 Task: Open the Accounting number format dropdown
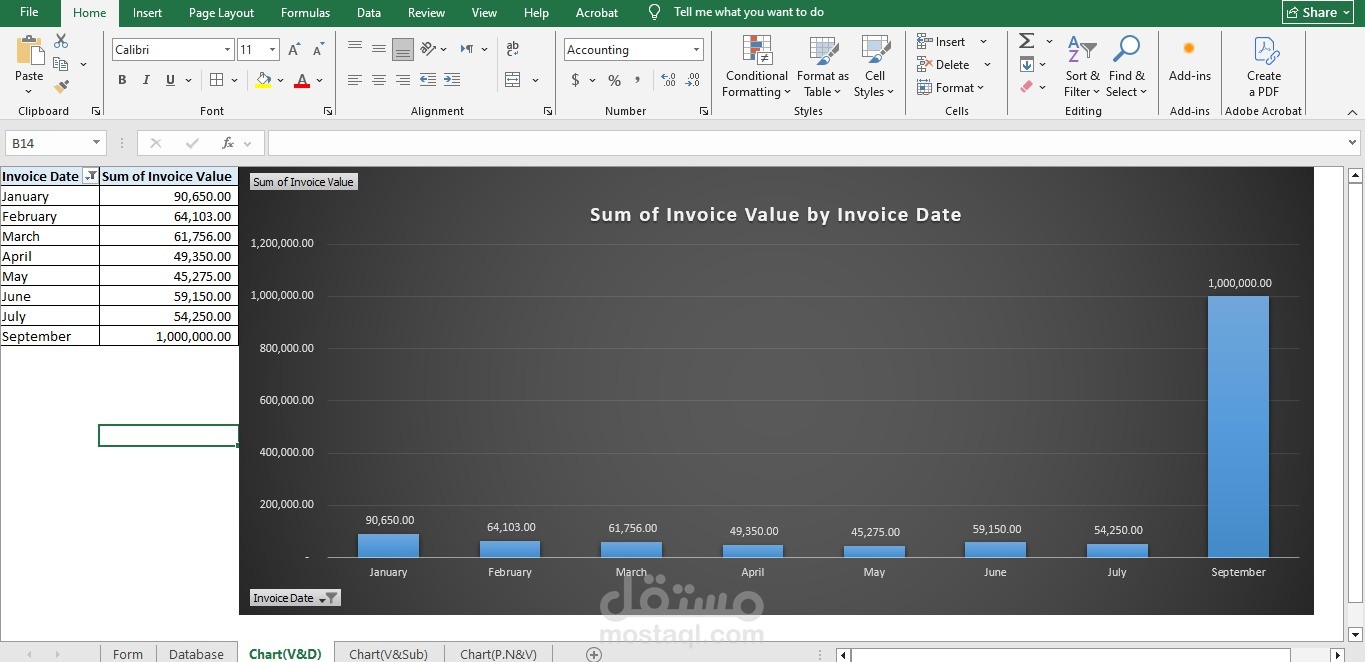[697, 49]
